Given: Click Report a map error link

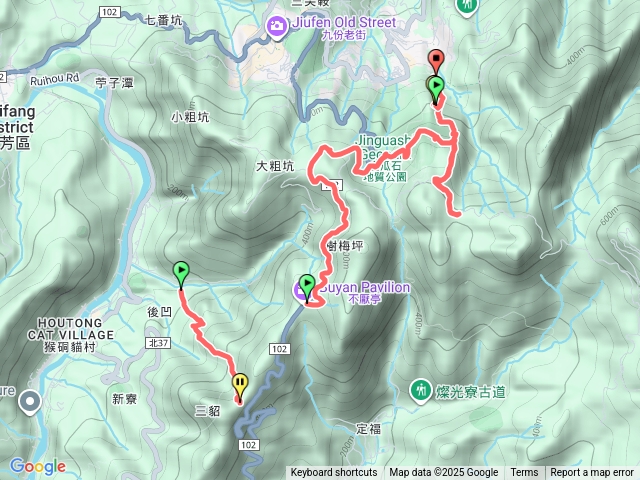Looking at the screenshot, I should click(591, 473).
